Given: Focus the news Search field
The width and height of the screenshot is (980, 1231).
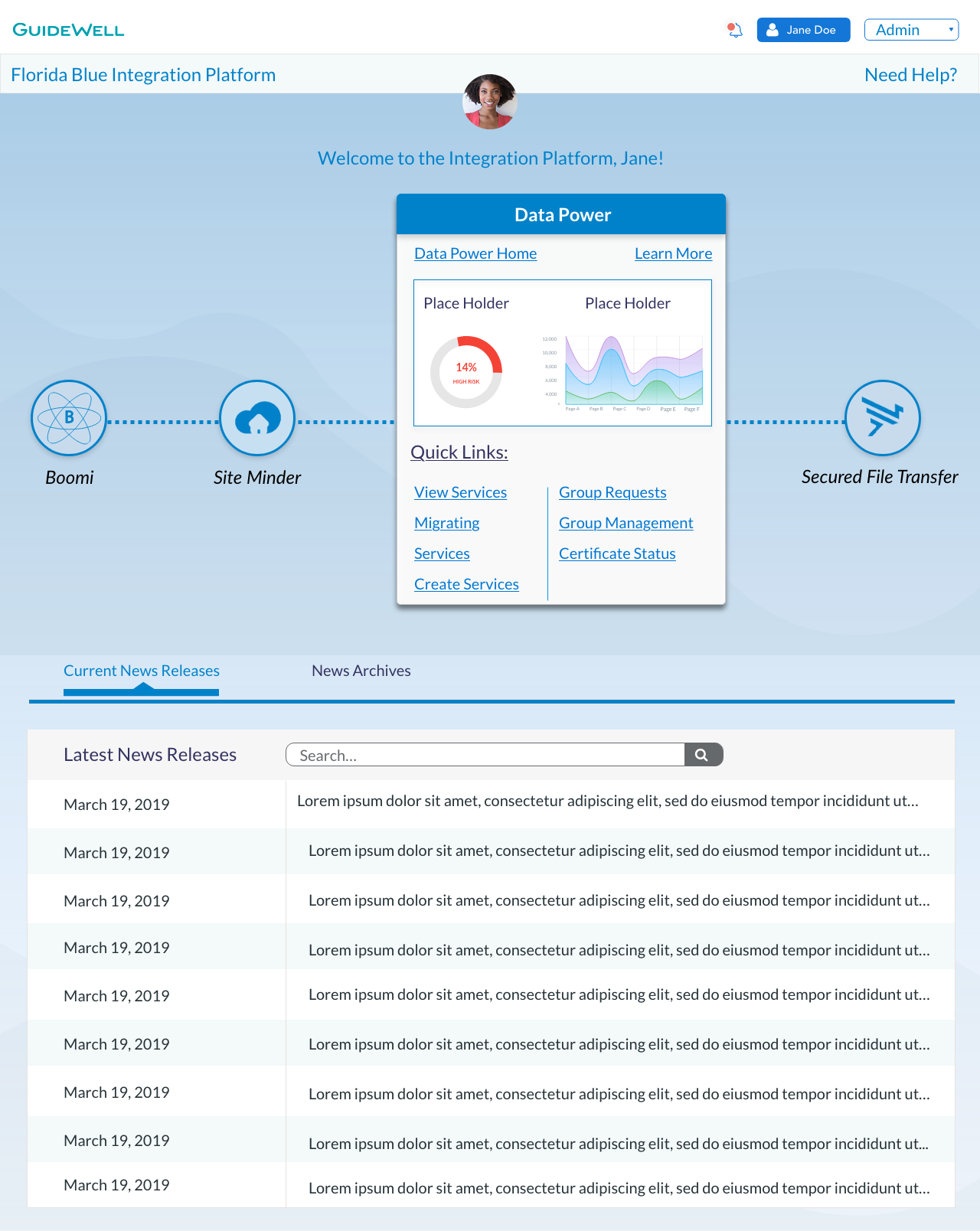Looking at the screenshot, I should (485, 755).
